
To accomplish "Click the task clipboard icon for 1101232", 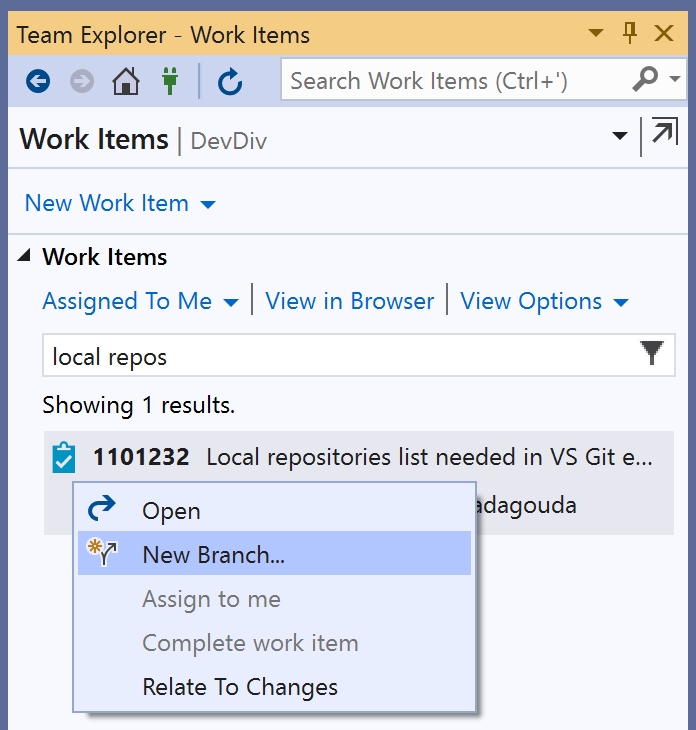I will [x=64, y=457].
